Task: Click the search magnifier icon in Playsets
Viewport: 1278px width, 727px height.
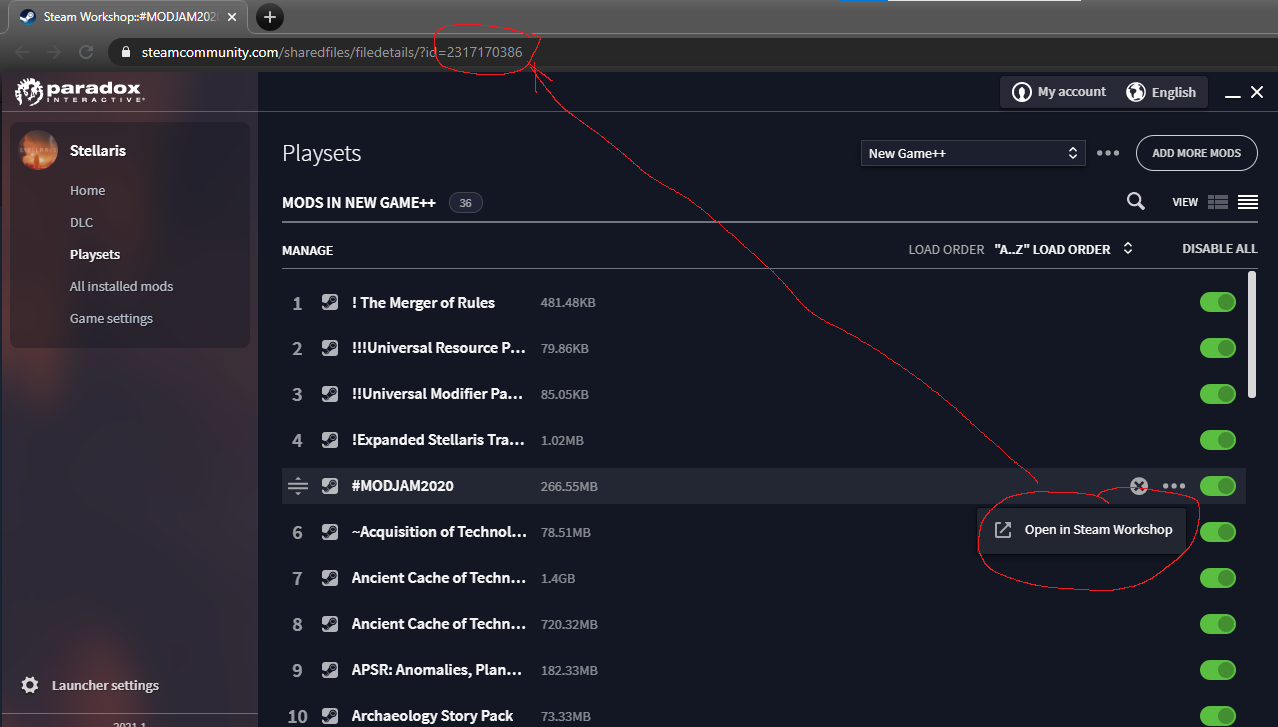Action: point(1135,201)
